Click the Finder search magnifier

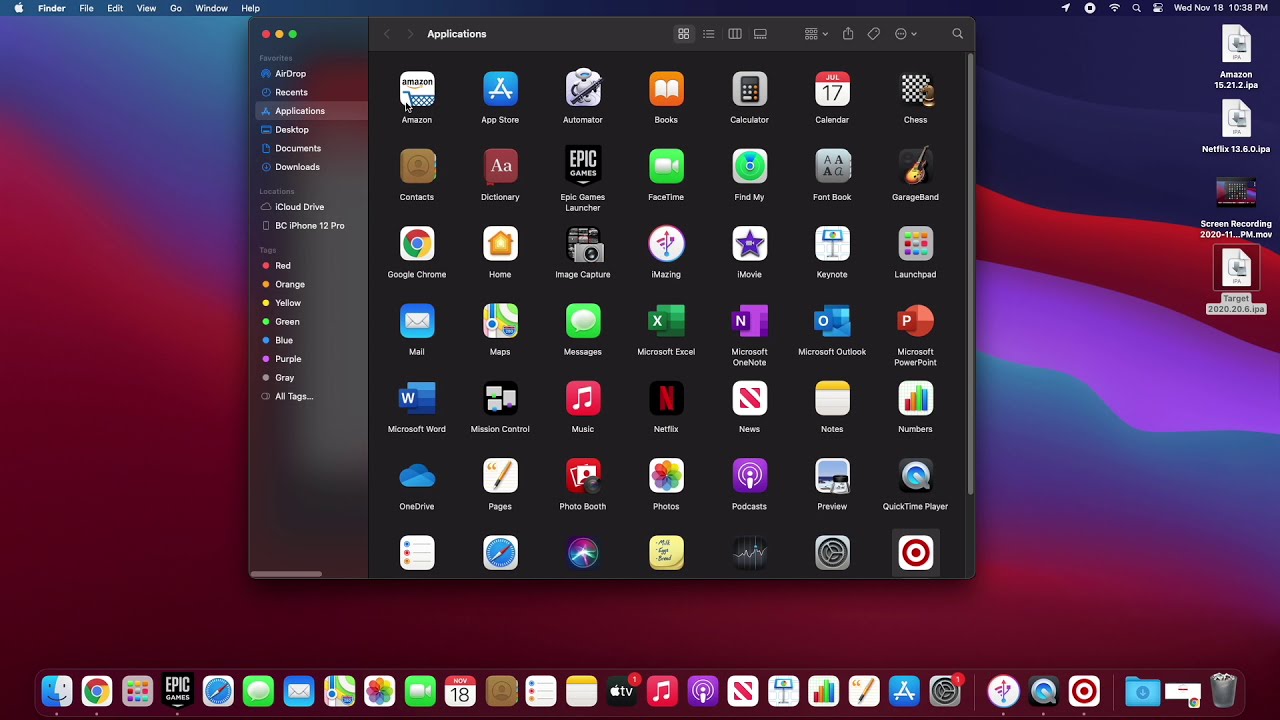pos(957,34)
